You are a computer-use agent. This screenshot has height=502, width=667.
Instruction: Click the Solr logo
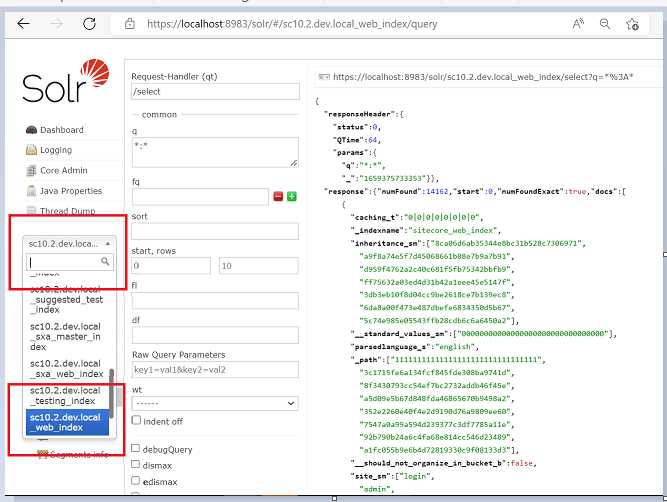(x=66, y=81)
